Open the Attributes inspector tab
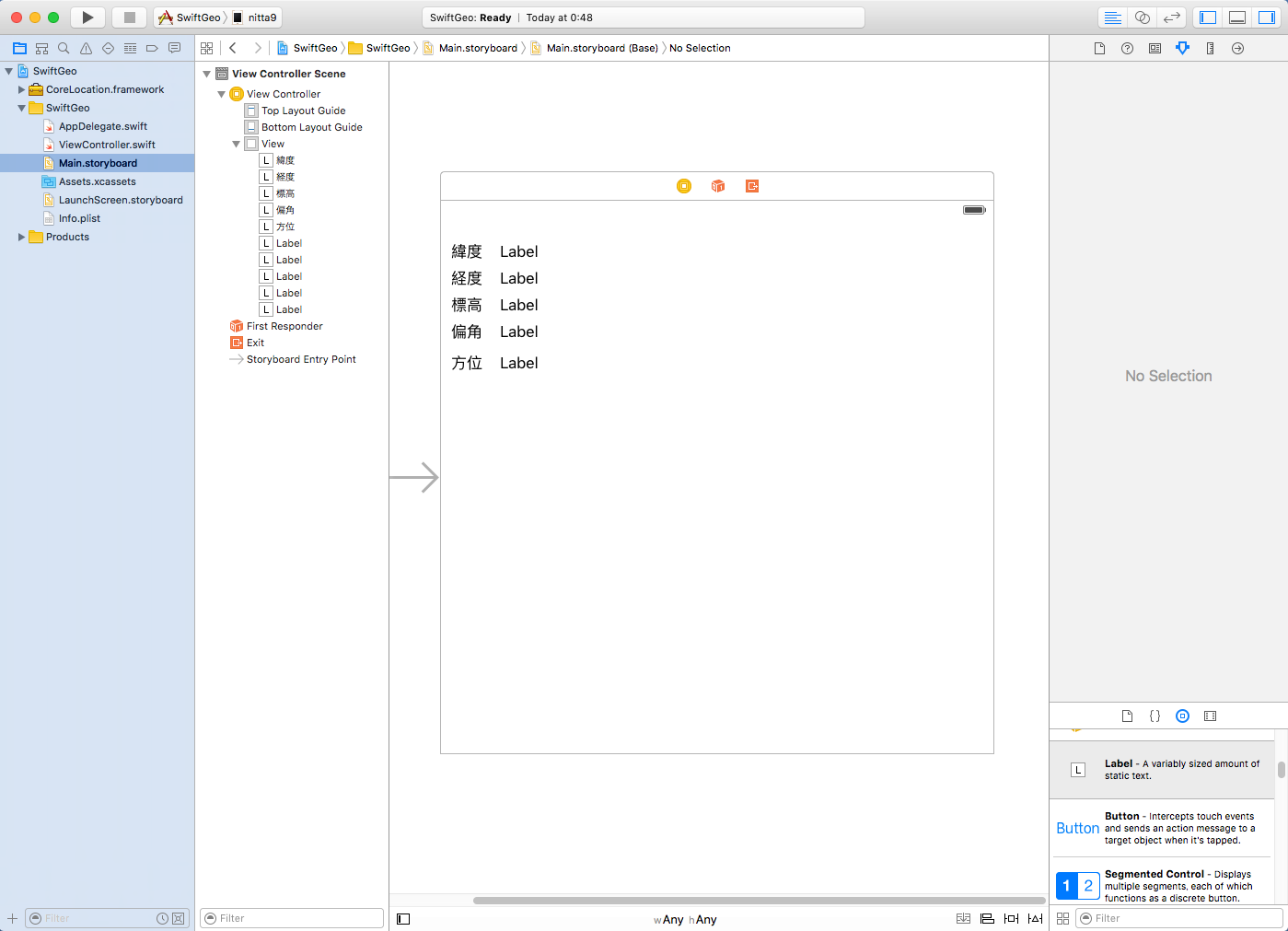1288x931 pixels. 1182,48
